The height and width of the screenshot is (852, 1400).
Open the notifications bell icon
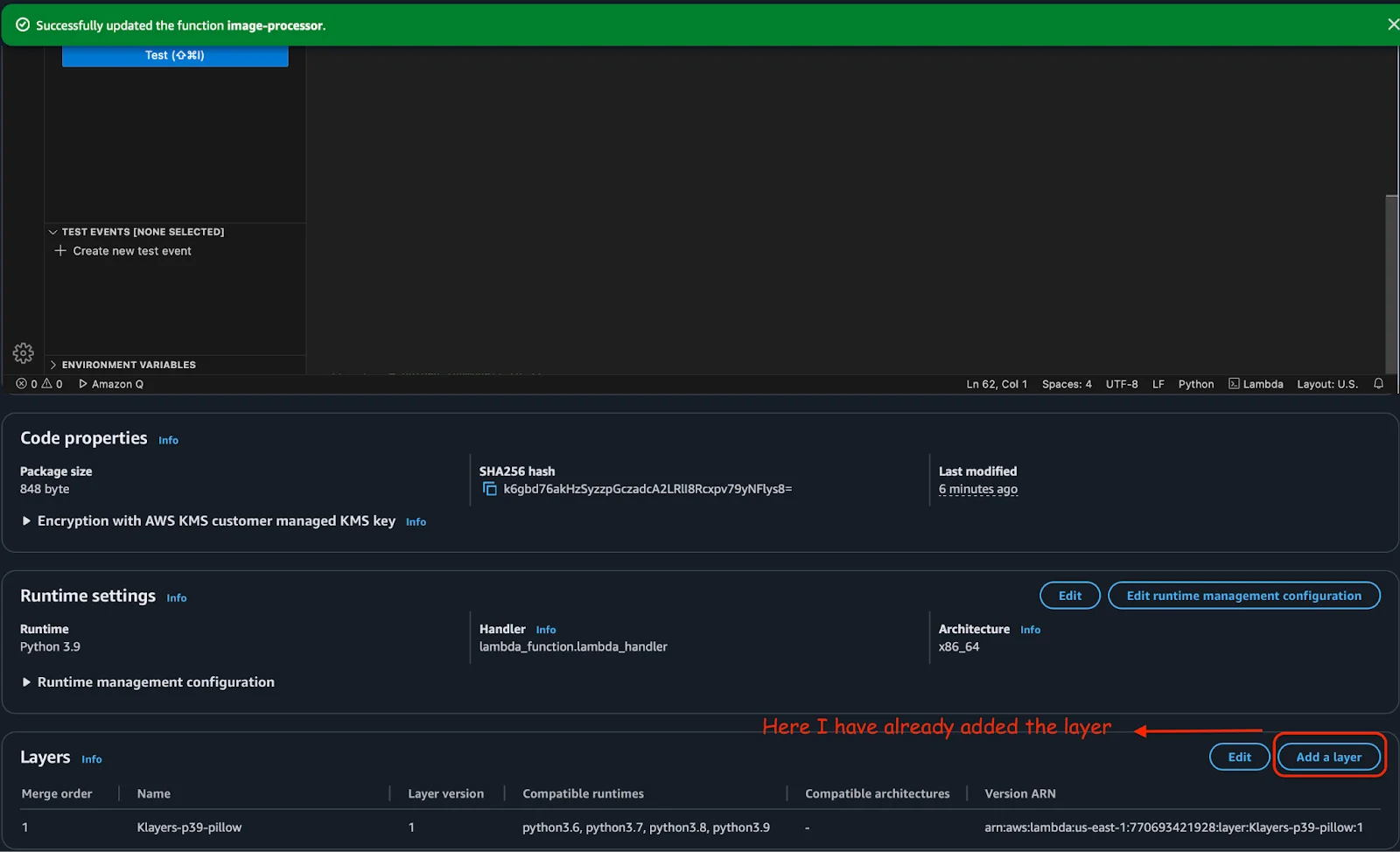pos(1378,383)
